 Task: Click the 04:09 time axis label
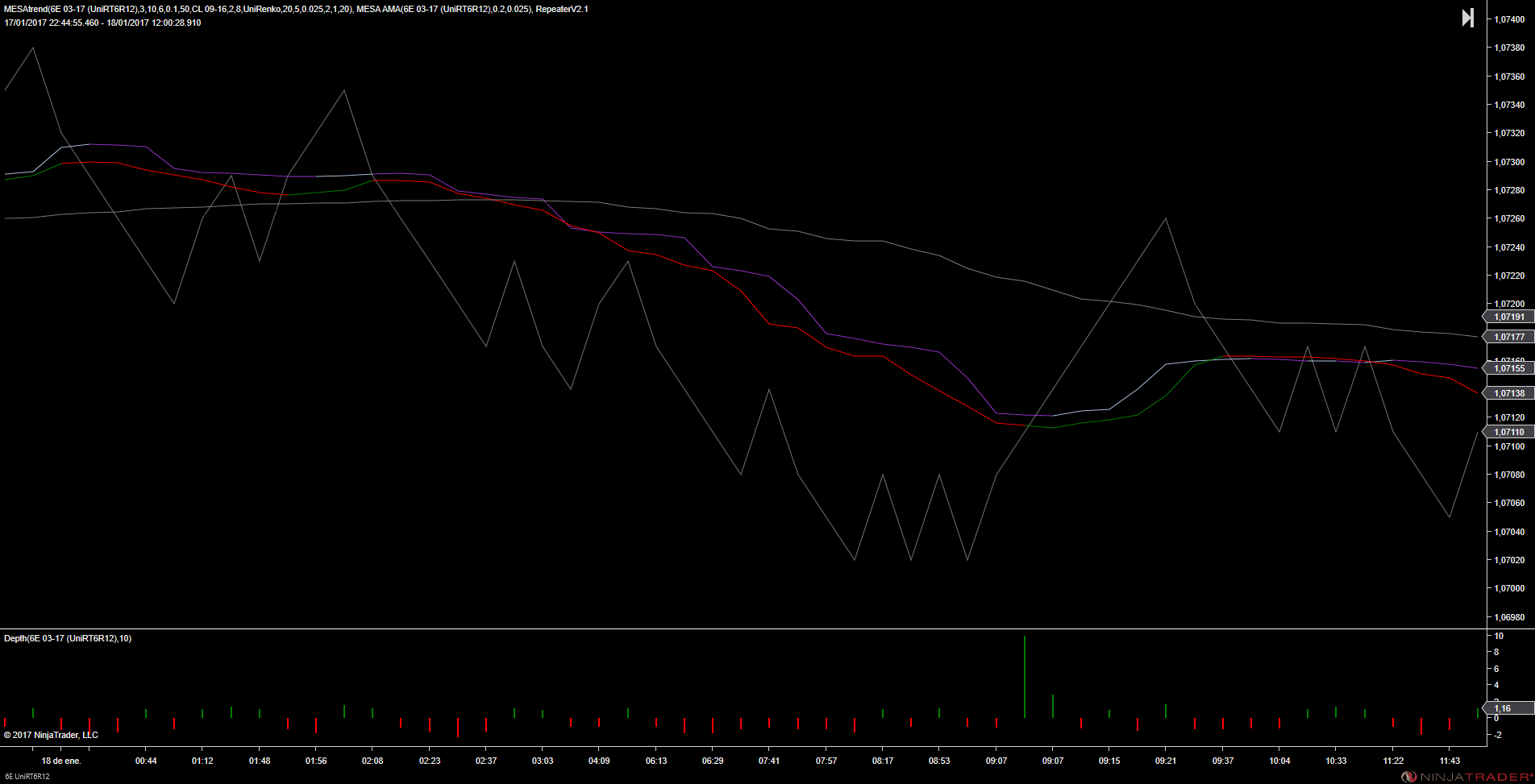click(599, 761)
